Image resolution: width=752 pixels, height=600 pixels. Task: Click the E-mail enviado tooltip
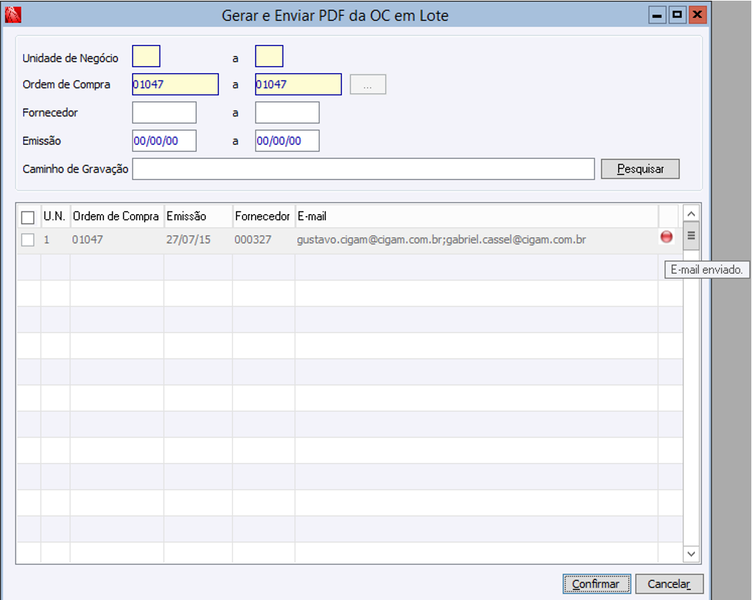[706, 270]
